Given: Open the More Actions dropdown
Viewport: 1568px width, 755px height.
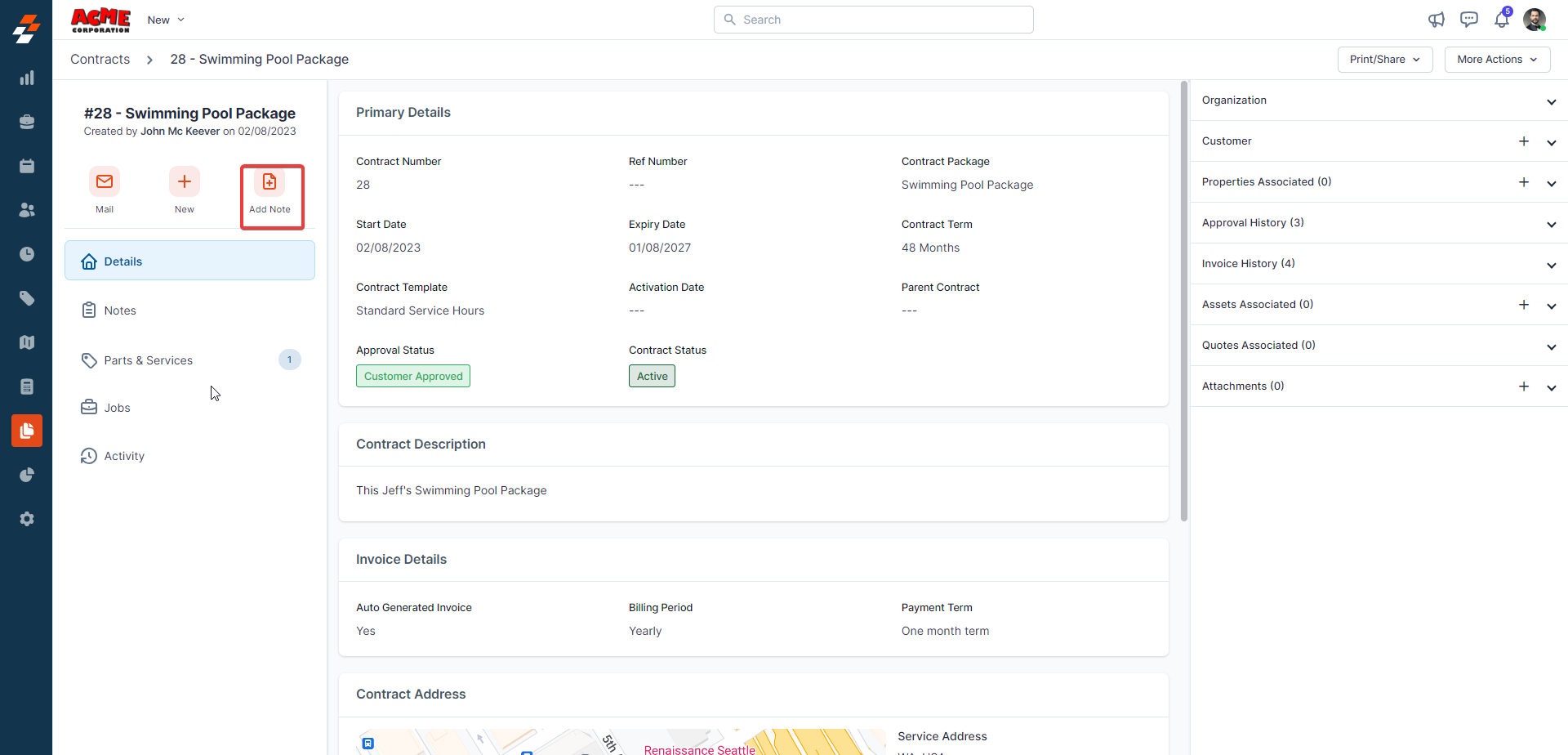Looking at the screenshot, I should (1496, 60).
